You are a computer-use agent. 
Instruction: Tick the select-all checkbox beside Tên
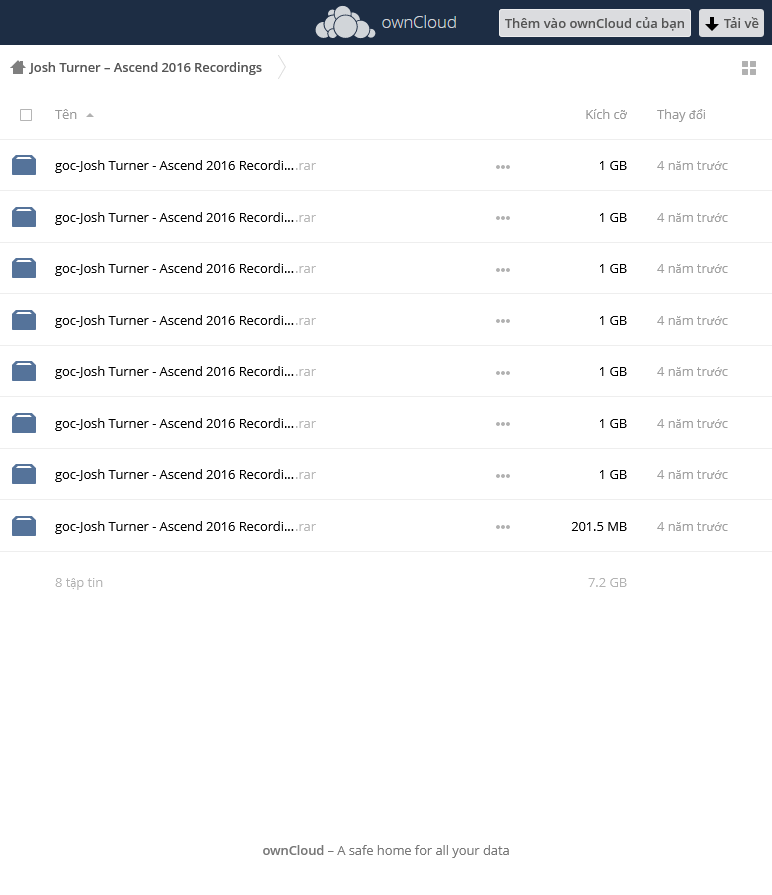coord(26,115)
